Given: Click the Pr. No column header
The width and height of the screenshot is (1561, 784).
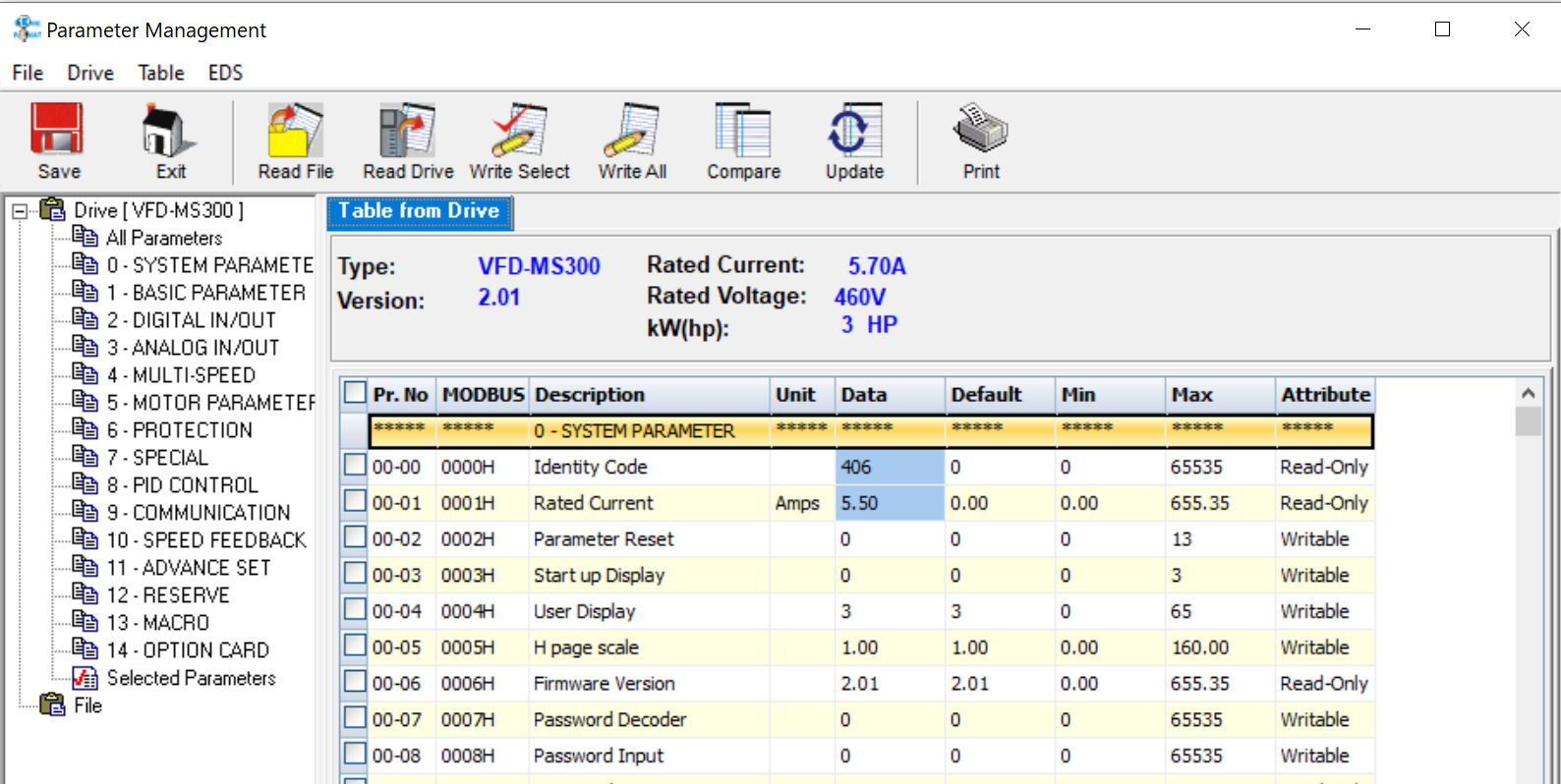Looking at the screenshot, I should tap(401, 395).
